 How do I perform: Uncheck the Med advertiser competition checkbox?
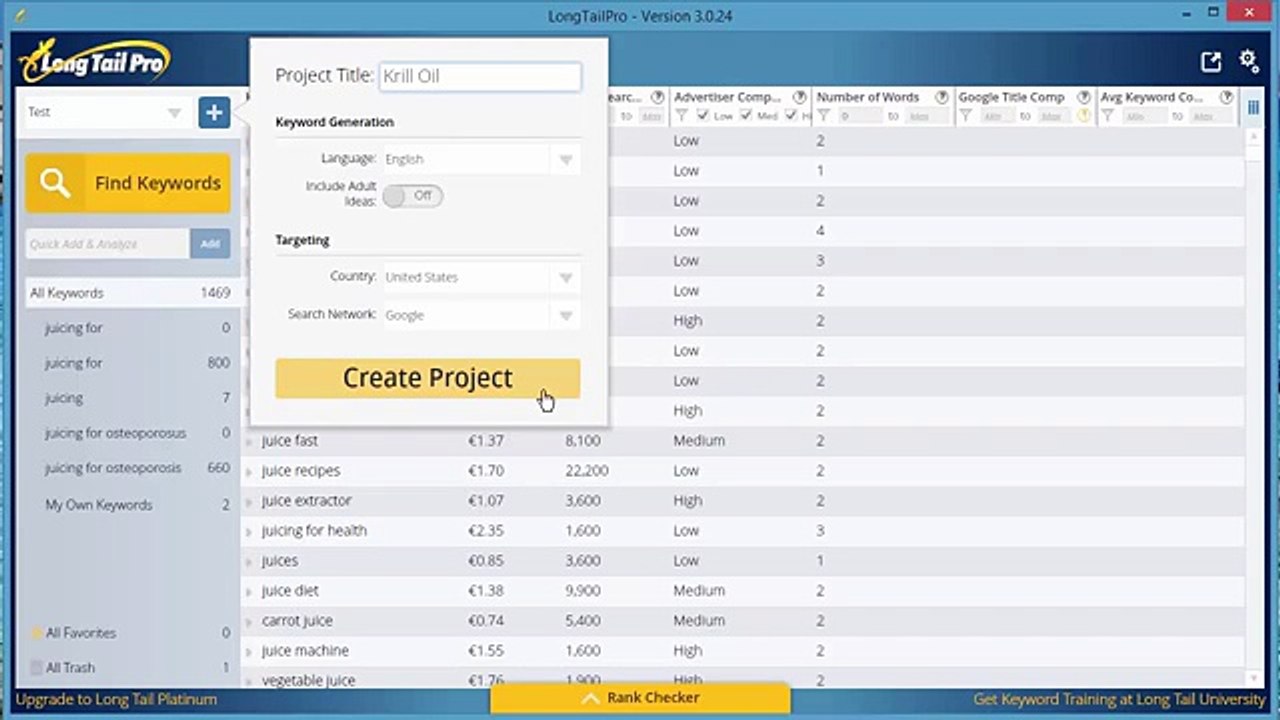(746, 116)
